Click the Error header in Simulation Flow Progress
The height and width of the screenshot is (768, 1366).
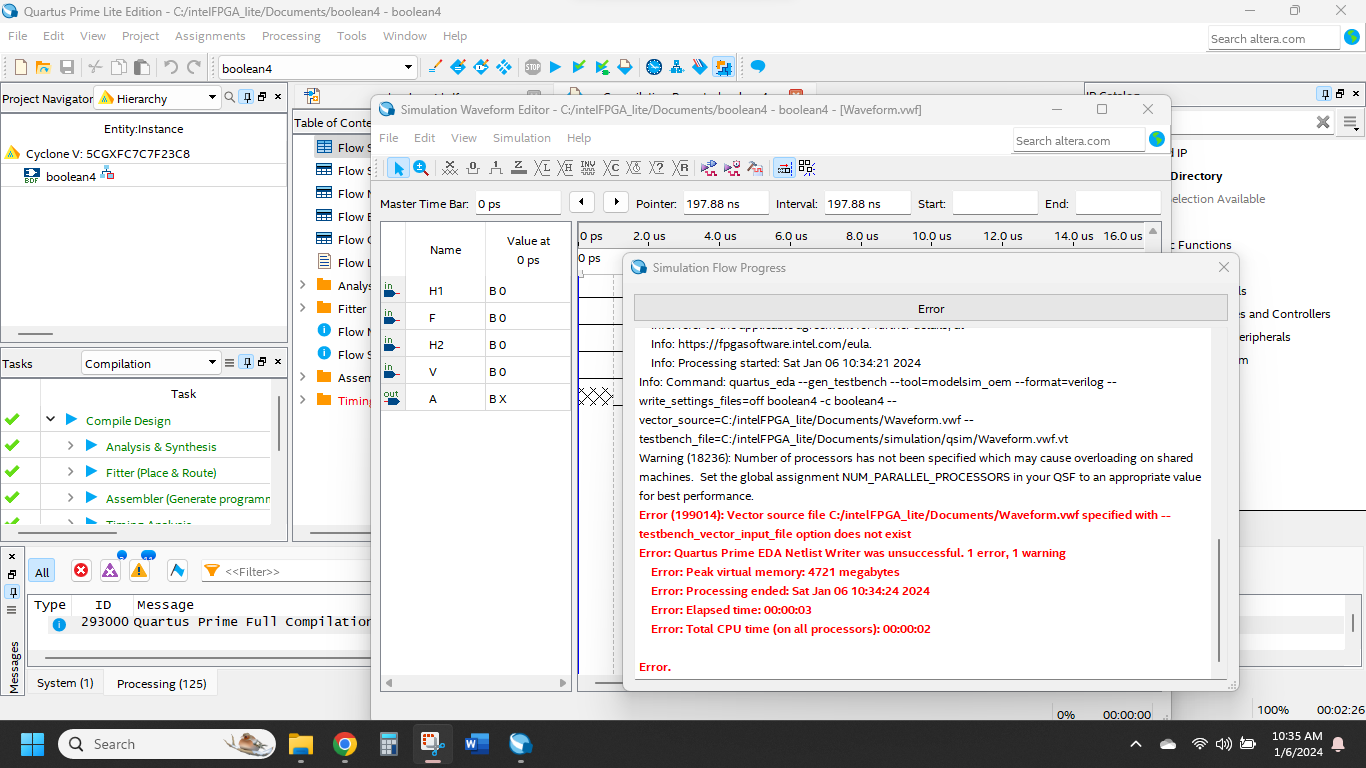(x=931, y=309)
